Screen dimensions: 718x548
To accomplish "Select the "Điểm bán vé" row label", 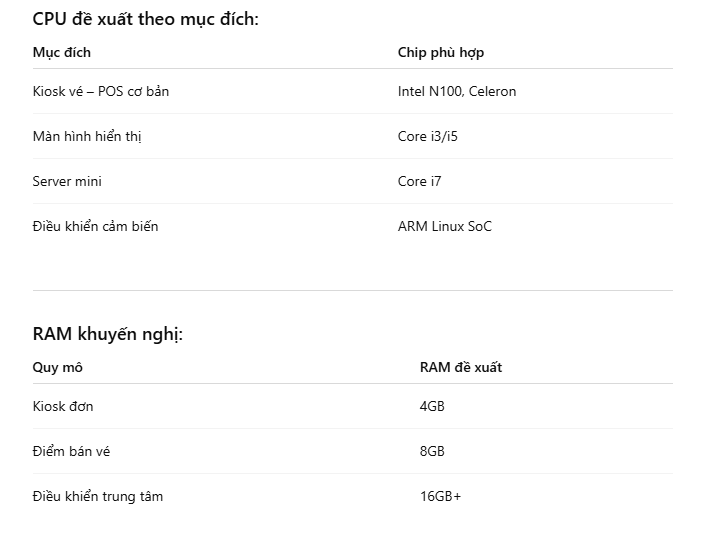I will tap(71, 451).
